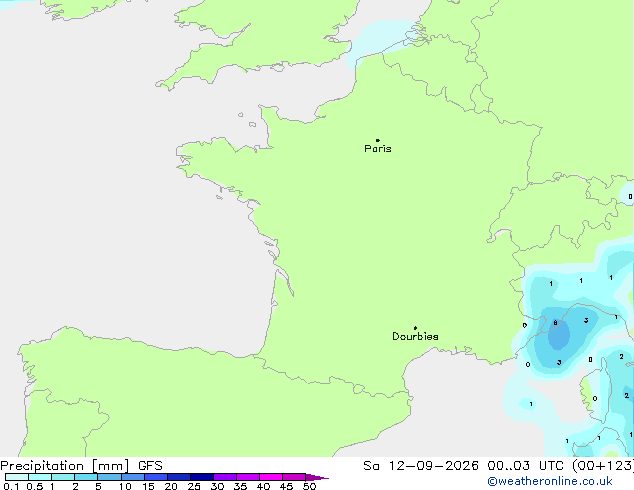Screen dimensions: 634x490
Task: Click the Precipitation [mm] GFS title
Action: coord(81,466)
